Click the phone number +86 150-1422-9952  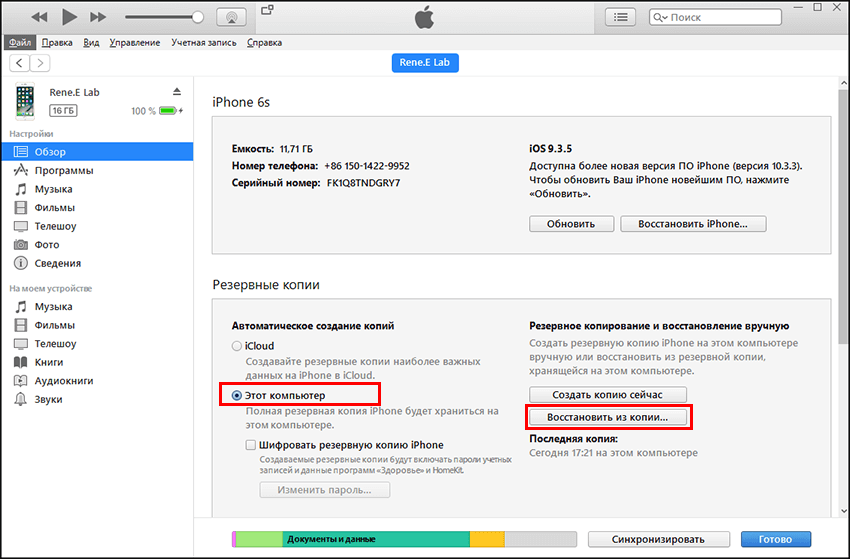367,166
